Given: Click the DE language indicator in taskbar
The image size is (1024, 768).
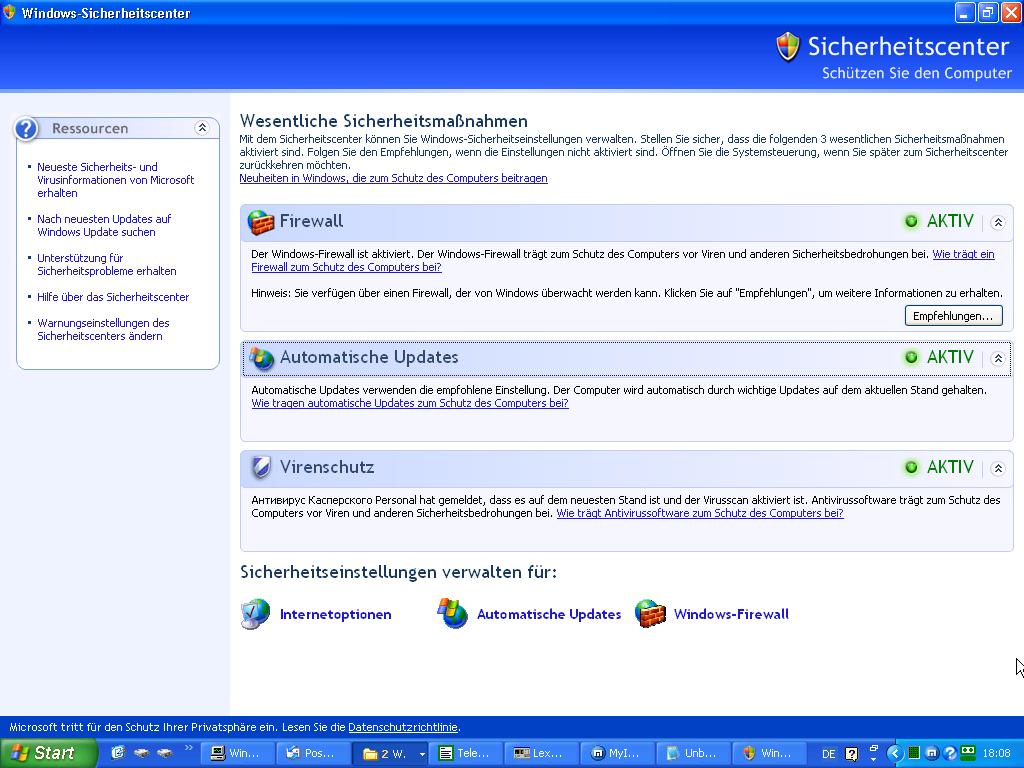Looking at the screenshot, I should click(x=828, y=754).
